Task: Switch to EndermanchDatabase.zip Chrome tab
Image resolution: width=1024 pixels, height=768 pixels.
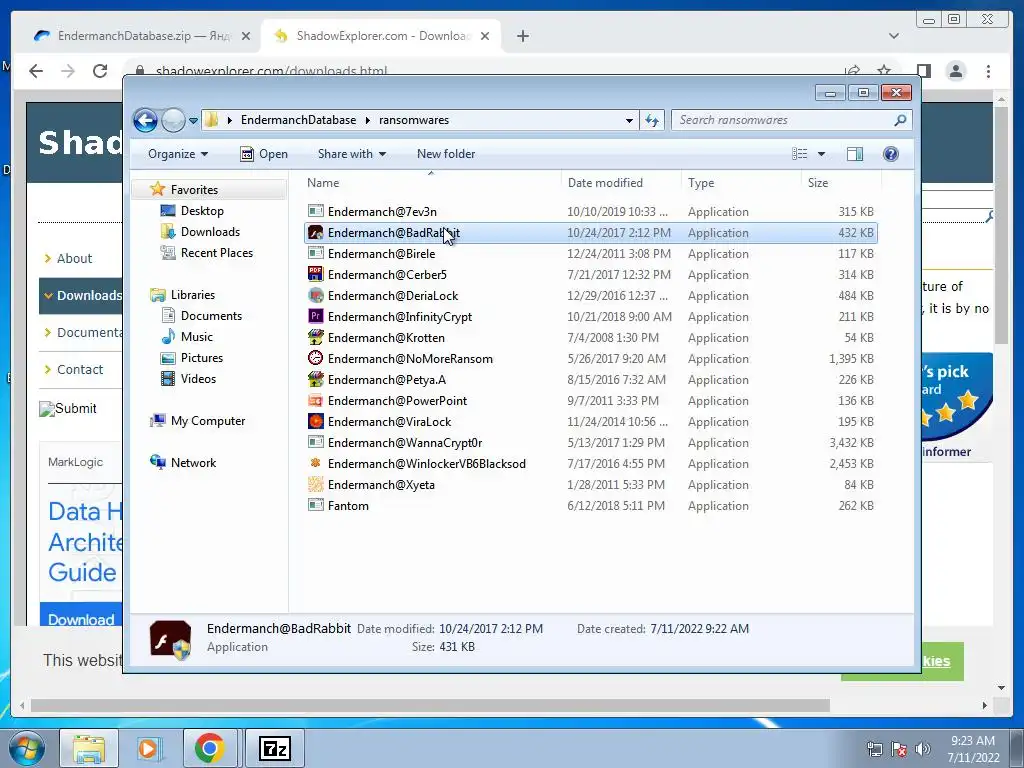Action: coord(142,36)
